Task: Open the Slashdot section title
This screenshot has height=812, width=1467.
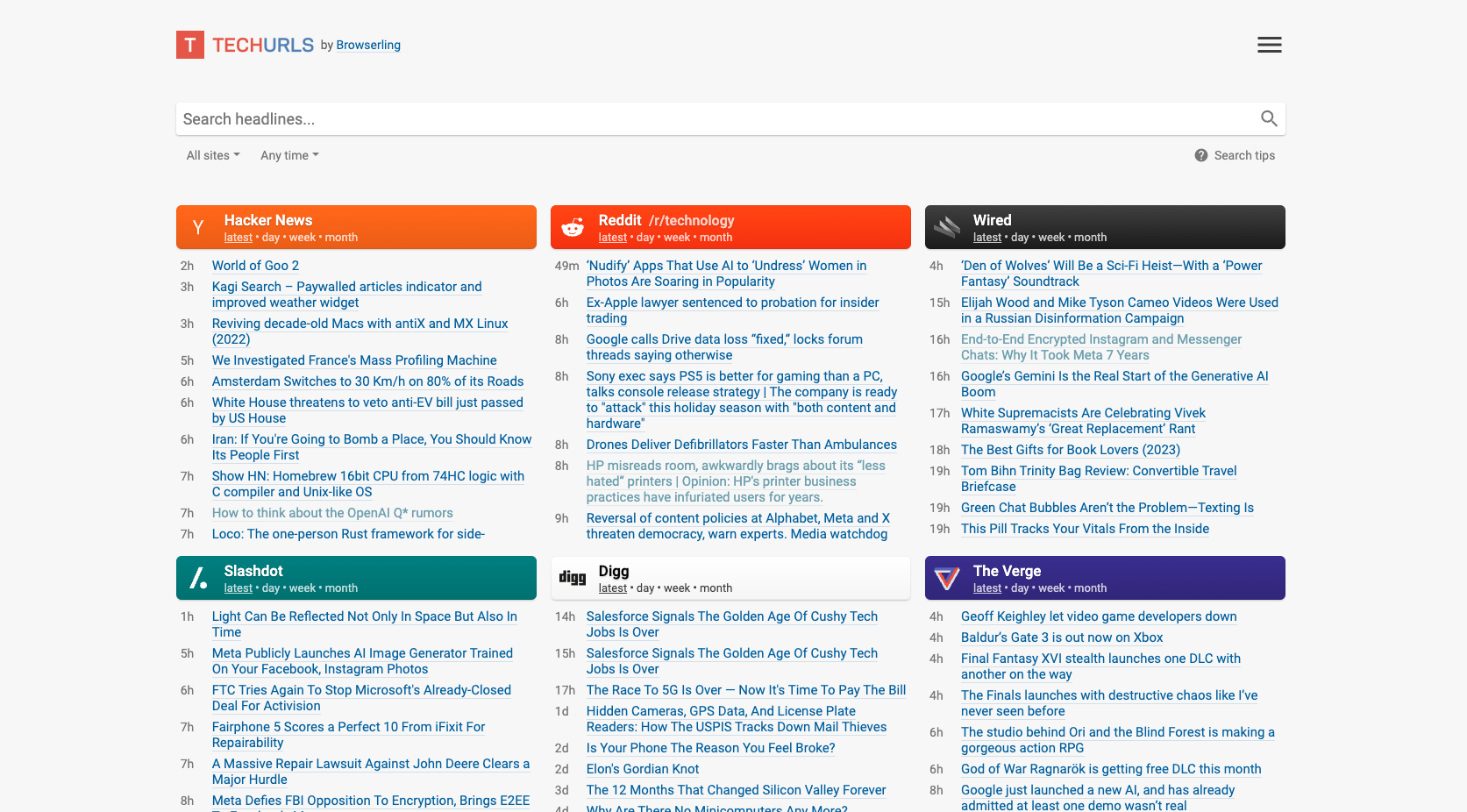Action: click(x=253, y=571)
